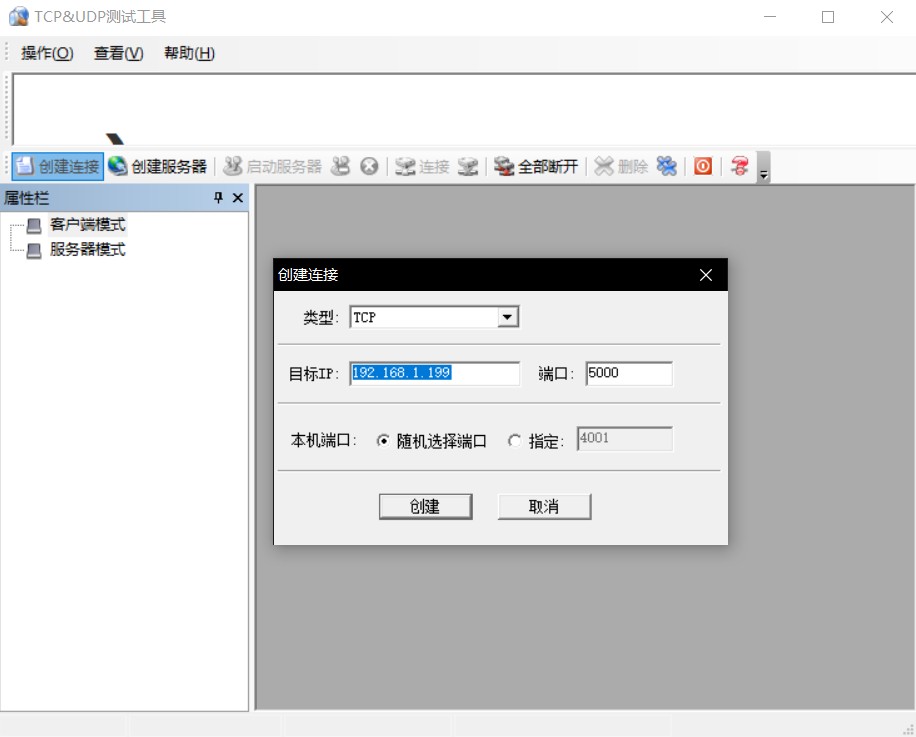
Task: Click the 创建 button in the dialog
Action: pyautogui.click(x=425, y=506)
